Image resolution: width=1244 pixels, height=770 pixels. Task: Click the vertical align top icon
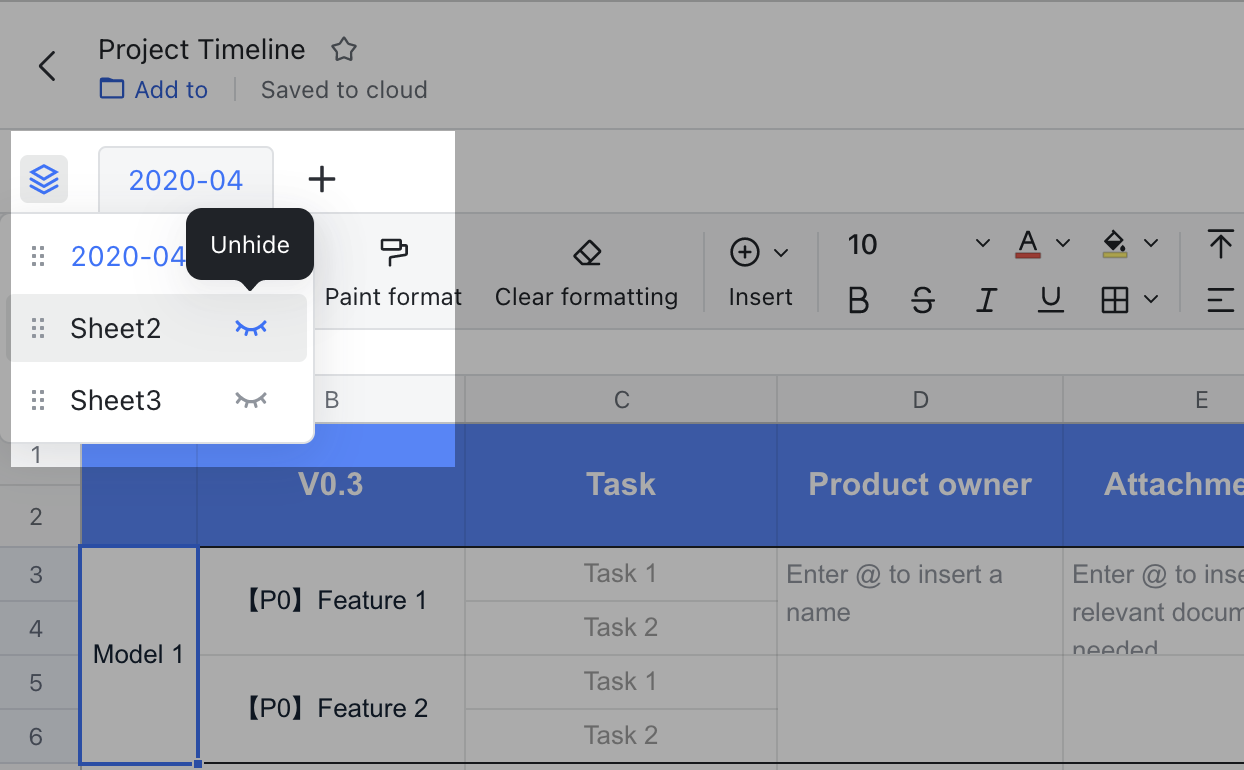click(1221, 243)
